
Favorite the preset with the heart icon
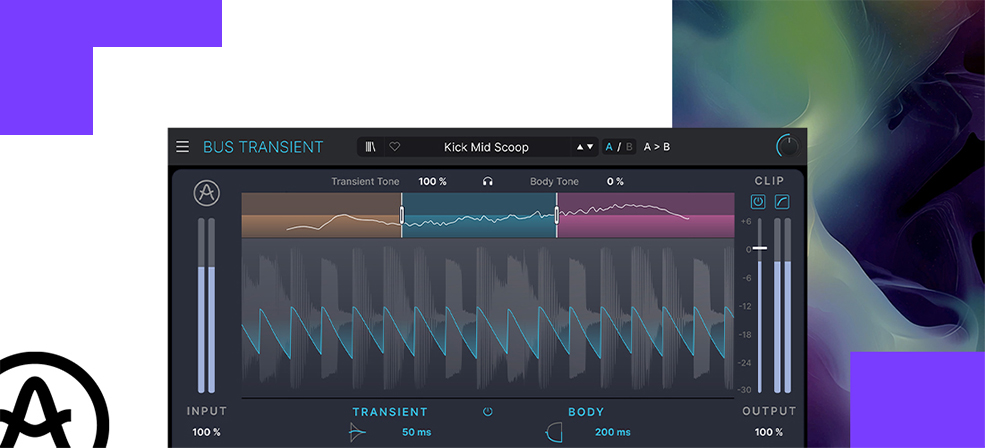[x=394, y=147]
